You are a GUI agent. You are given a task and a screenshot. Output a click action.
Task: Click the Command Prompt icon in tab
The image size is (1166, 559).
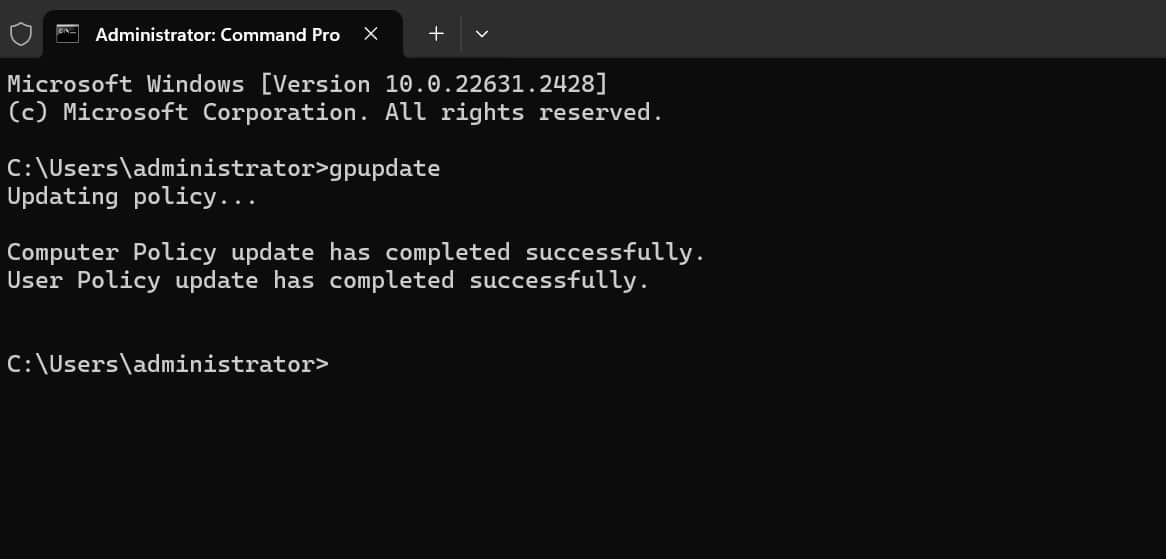[68, 34]
